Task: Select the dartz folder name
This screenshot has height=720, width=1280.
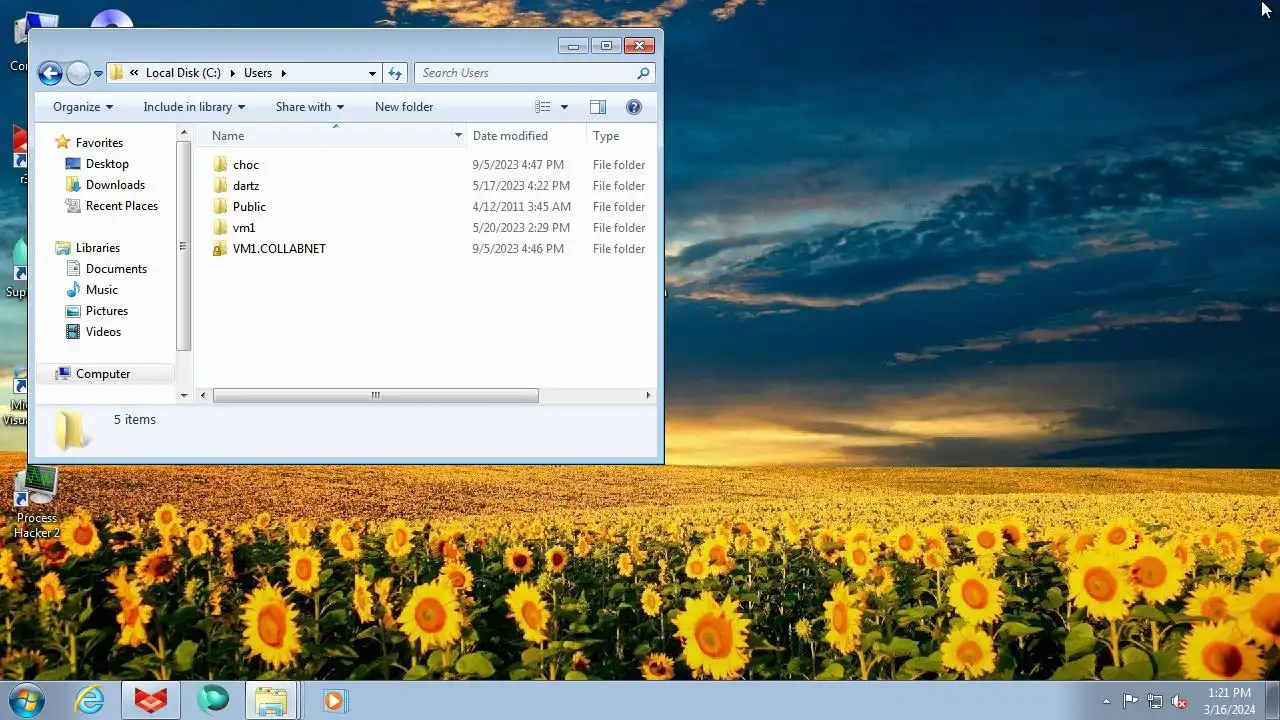Action: tap(246, 186)
